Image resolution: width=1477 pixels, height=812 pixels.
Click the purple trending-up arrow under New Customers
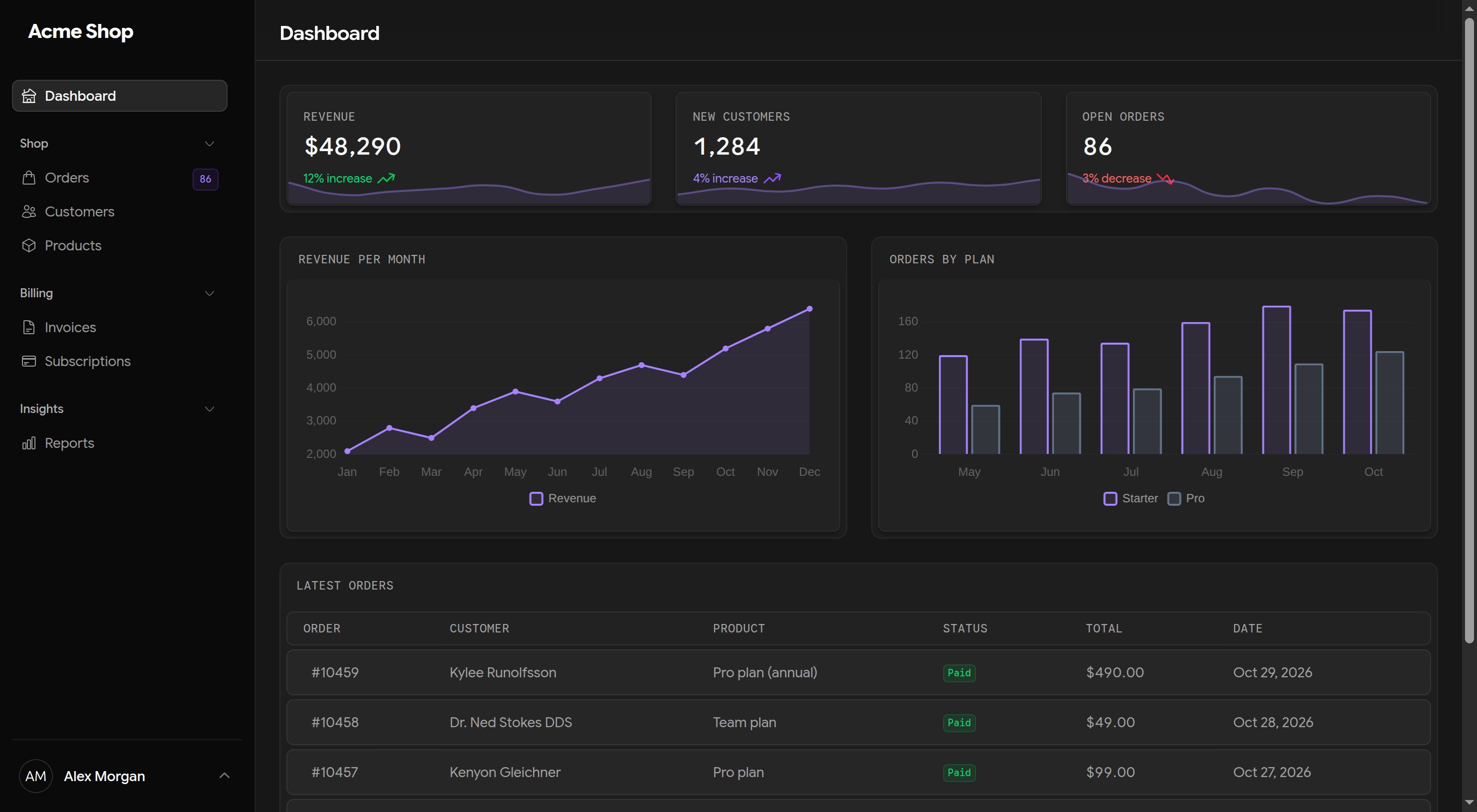pyautogui.click(x=772, y=178)
